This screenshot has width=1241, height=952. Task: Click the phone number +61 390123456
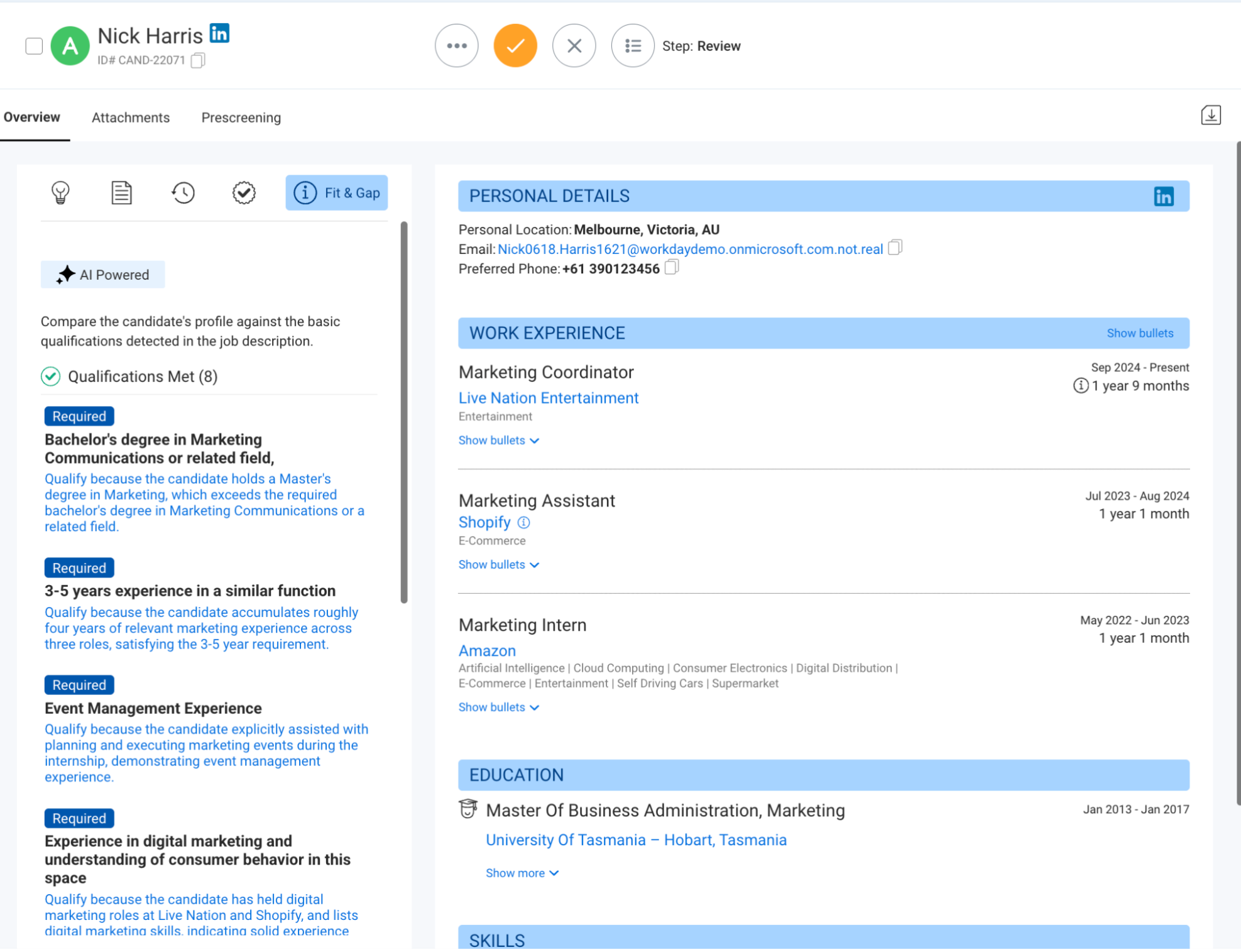pos(610,270)
